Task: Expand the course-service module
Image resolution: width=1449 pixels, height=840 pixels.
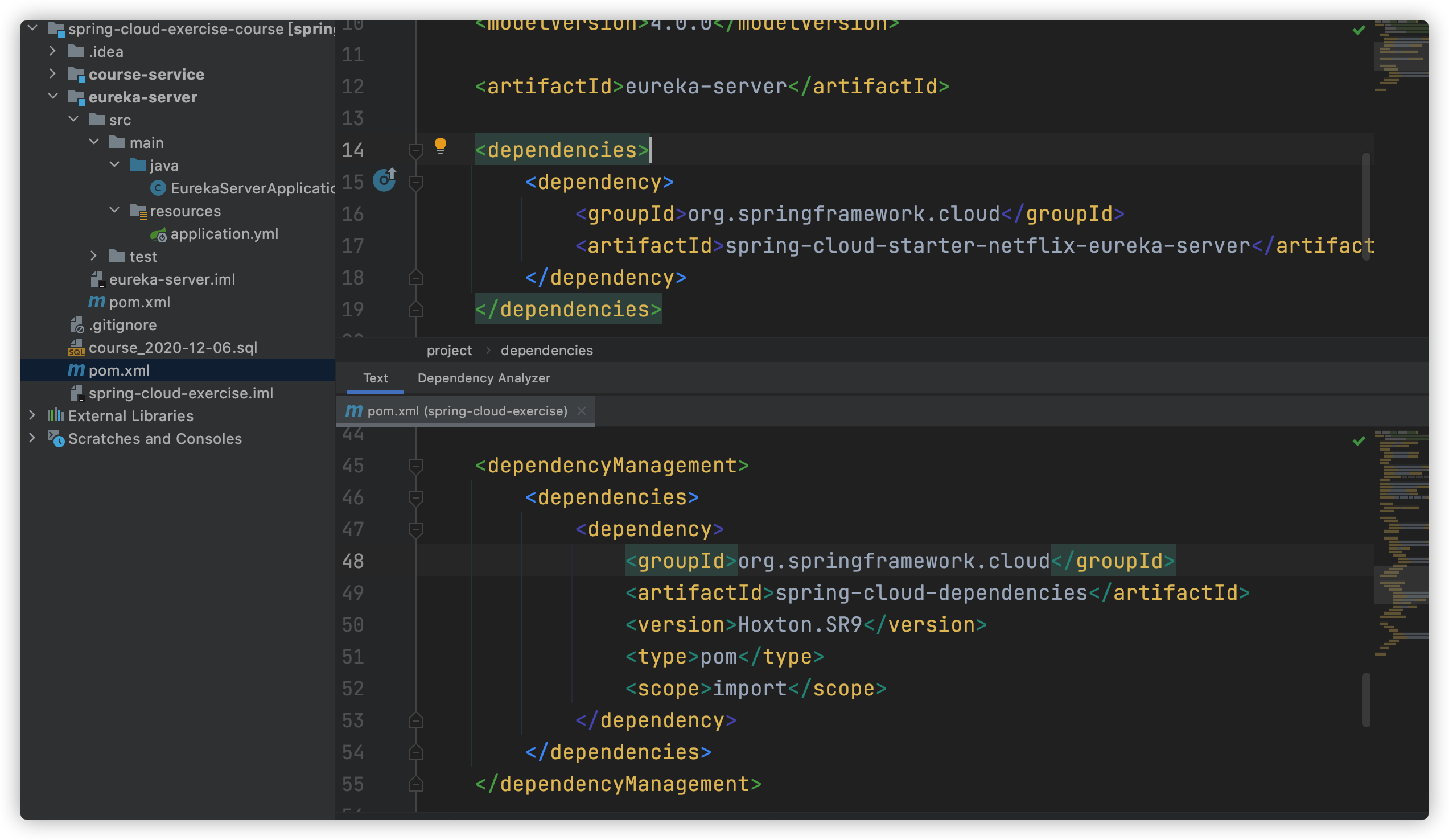Action: pos(53,73)
